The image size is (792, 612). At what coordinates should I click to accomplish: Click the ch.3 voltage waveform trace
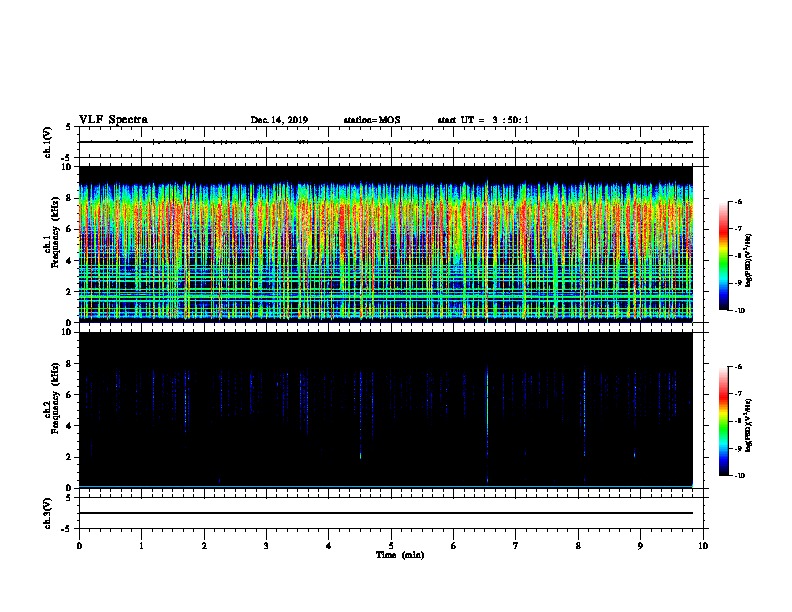click(x=386, y=513)
